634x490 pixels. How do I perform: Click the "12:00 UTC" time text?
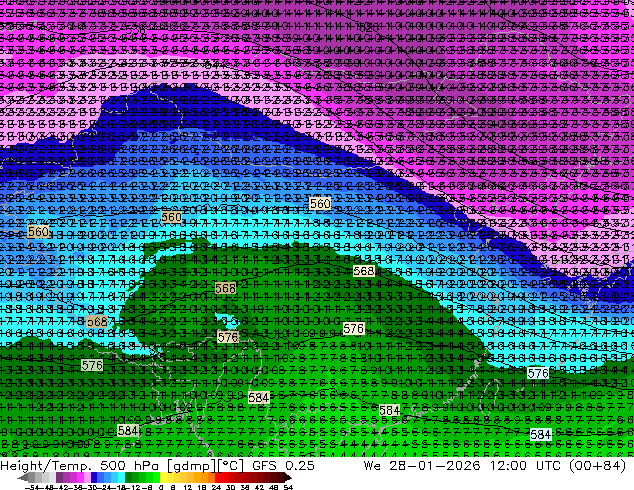(528, 465)
